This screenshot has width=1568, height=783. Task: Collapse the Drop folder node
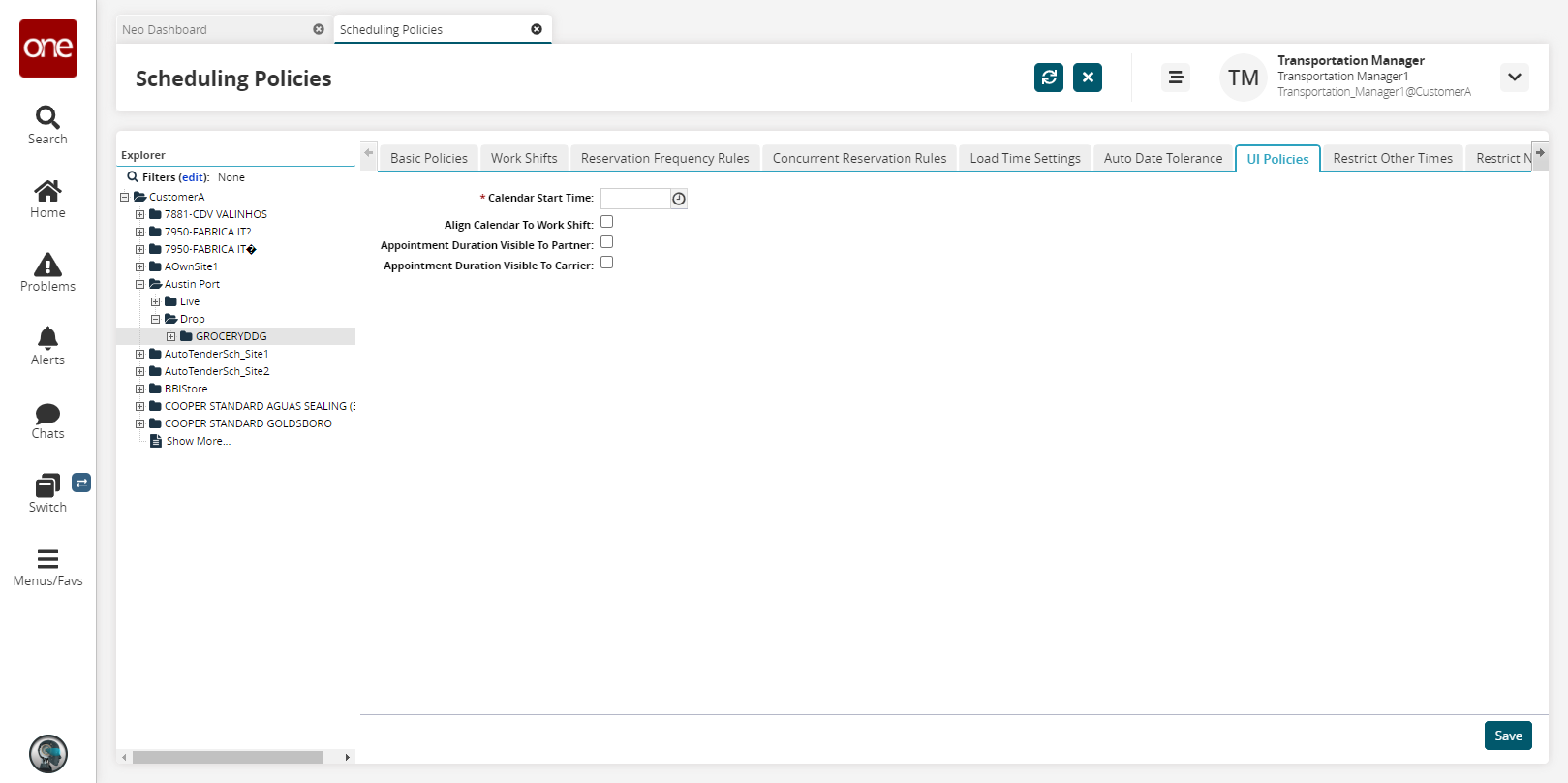(x=155, y=319)
